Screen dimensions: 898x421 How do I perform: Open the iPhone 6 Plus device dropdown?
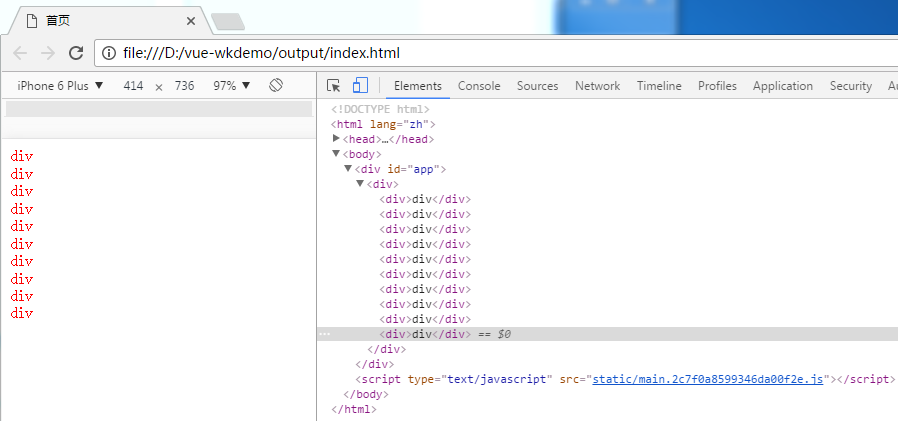60,86
